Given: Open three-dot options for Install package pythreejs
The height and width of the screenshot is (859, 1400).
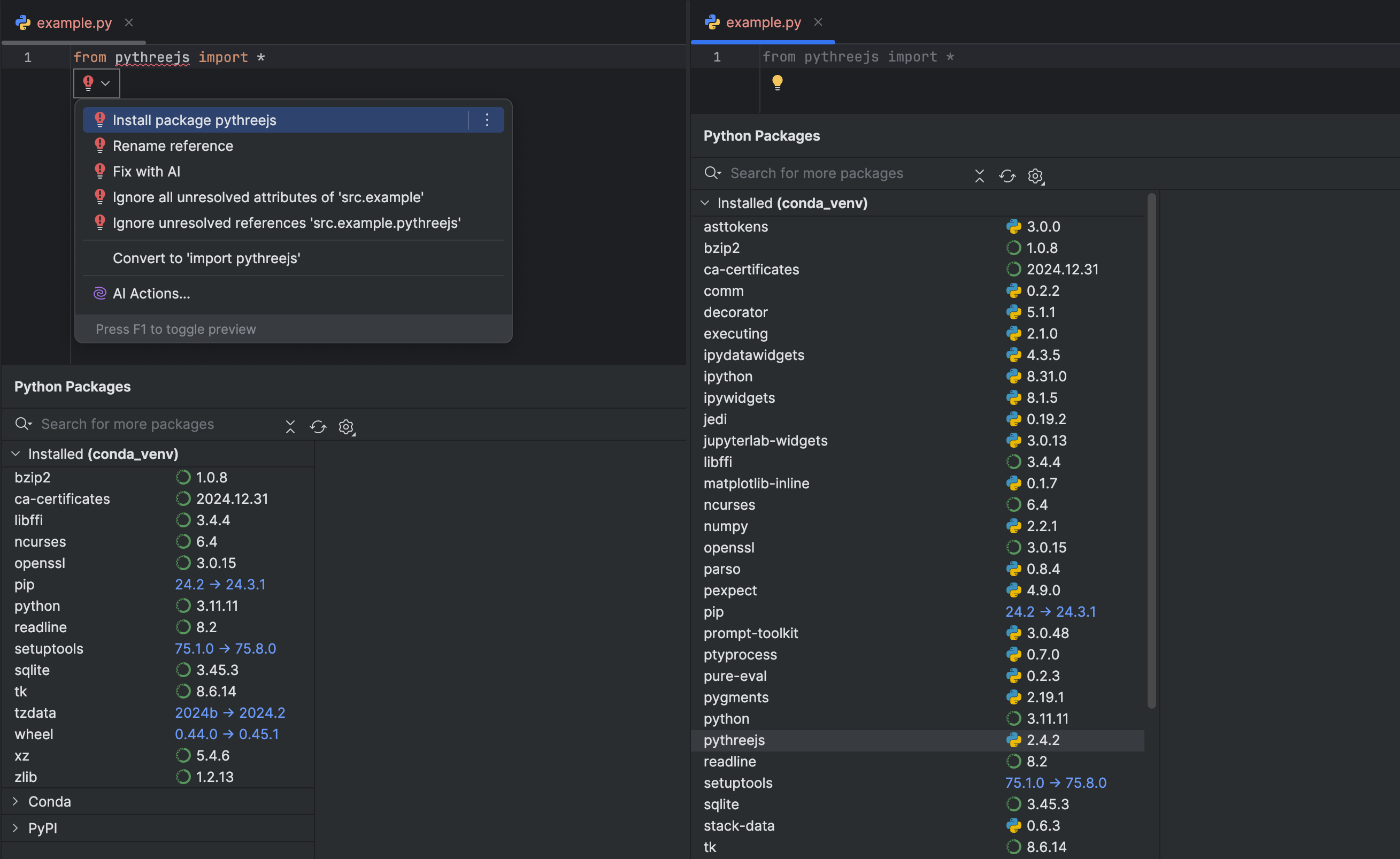Looking at the screenshot, I should [x=487, y=120].
